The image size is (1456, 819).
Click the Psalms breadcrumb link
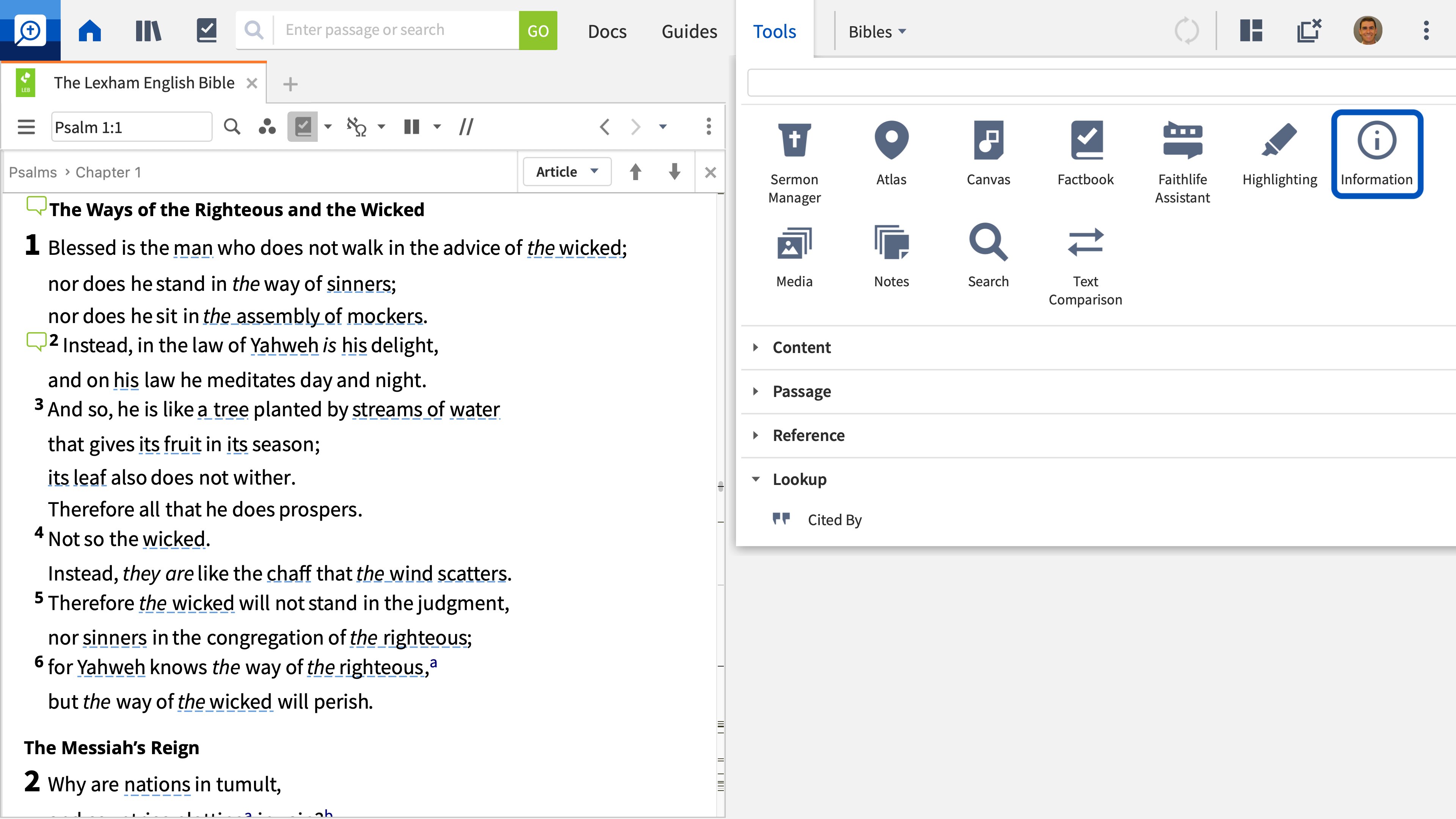point(33,172)
